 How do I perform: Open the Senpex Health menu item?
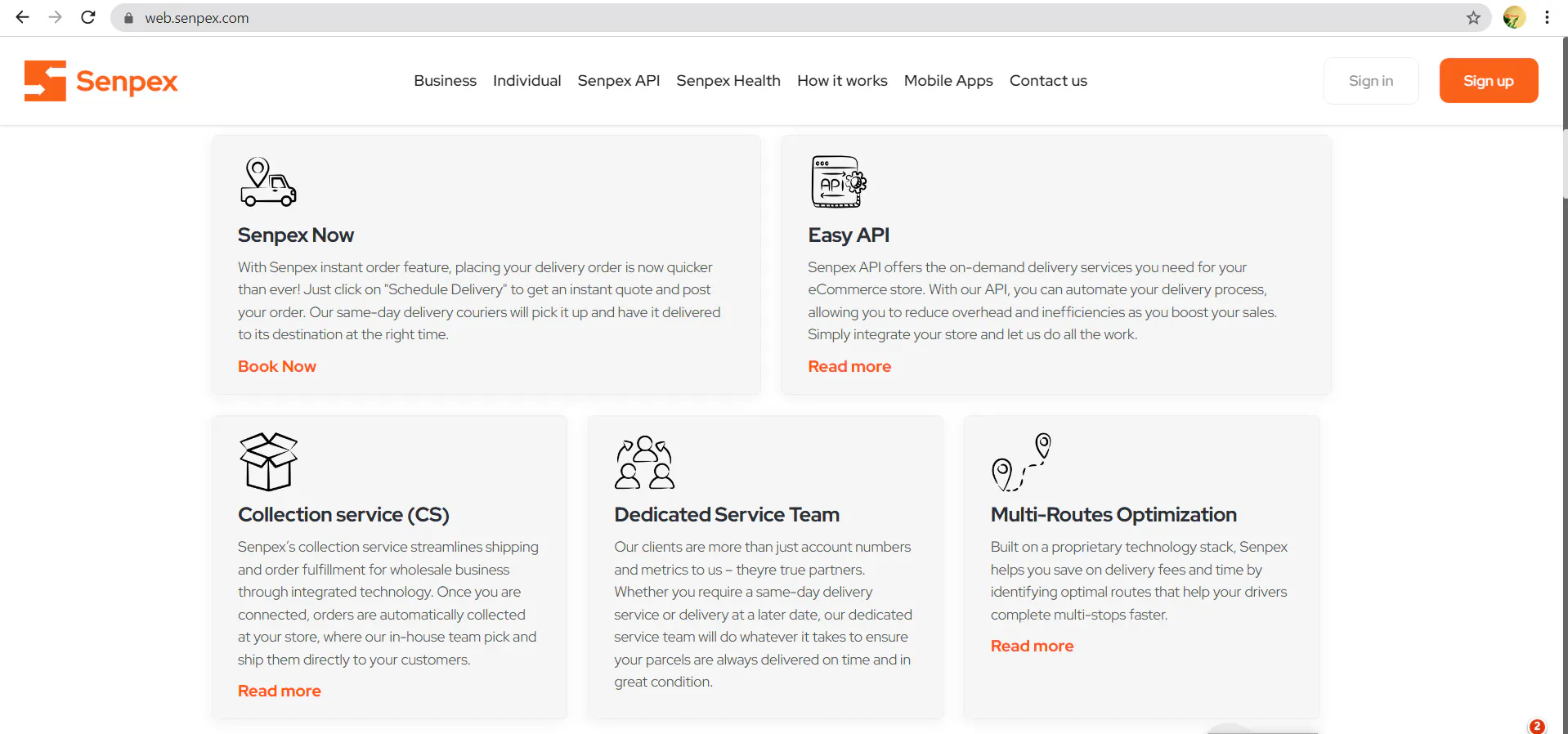[728, 81]
